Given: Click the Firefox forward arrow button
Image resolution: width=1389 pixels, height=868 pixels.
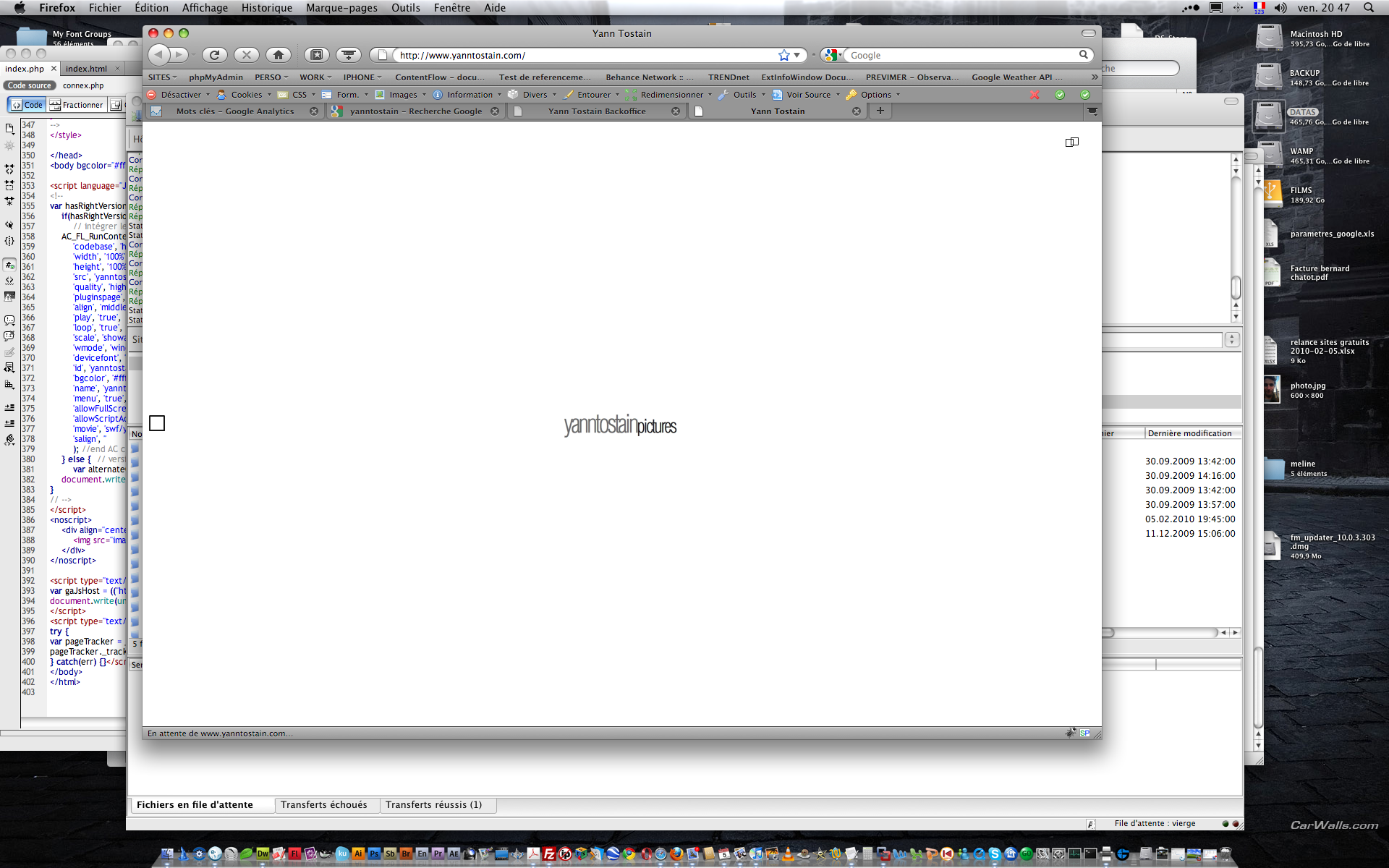Looking at the screenshot, I should (179, 55).
